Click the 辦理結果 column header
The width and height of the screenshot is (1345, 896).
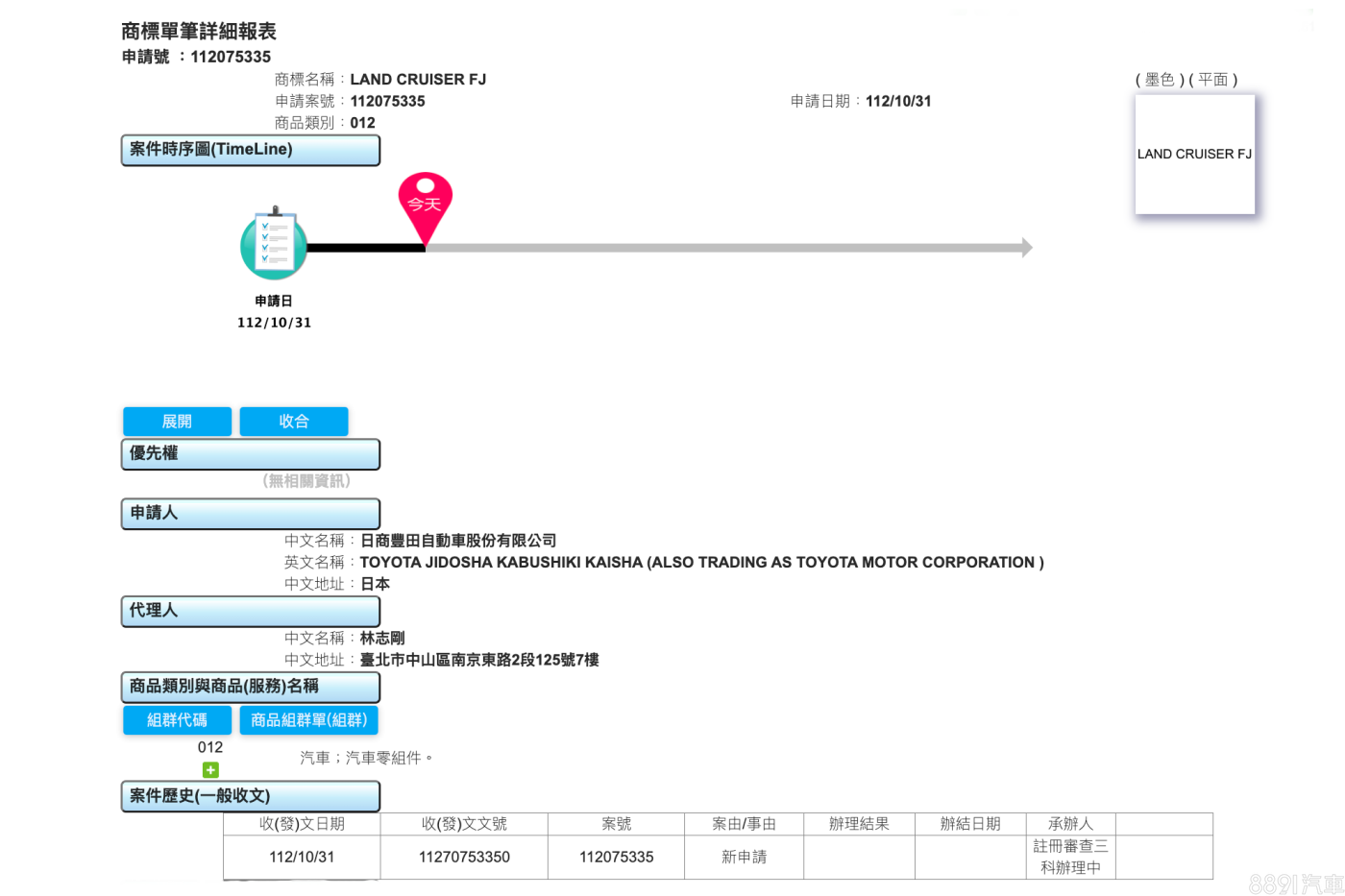[859, 824]
